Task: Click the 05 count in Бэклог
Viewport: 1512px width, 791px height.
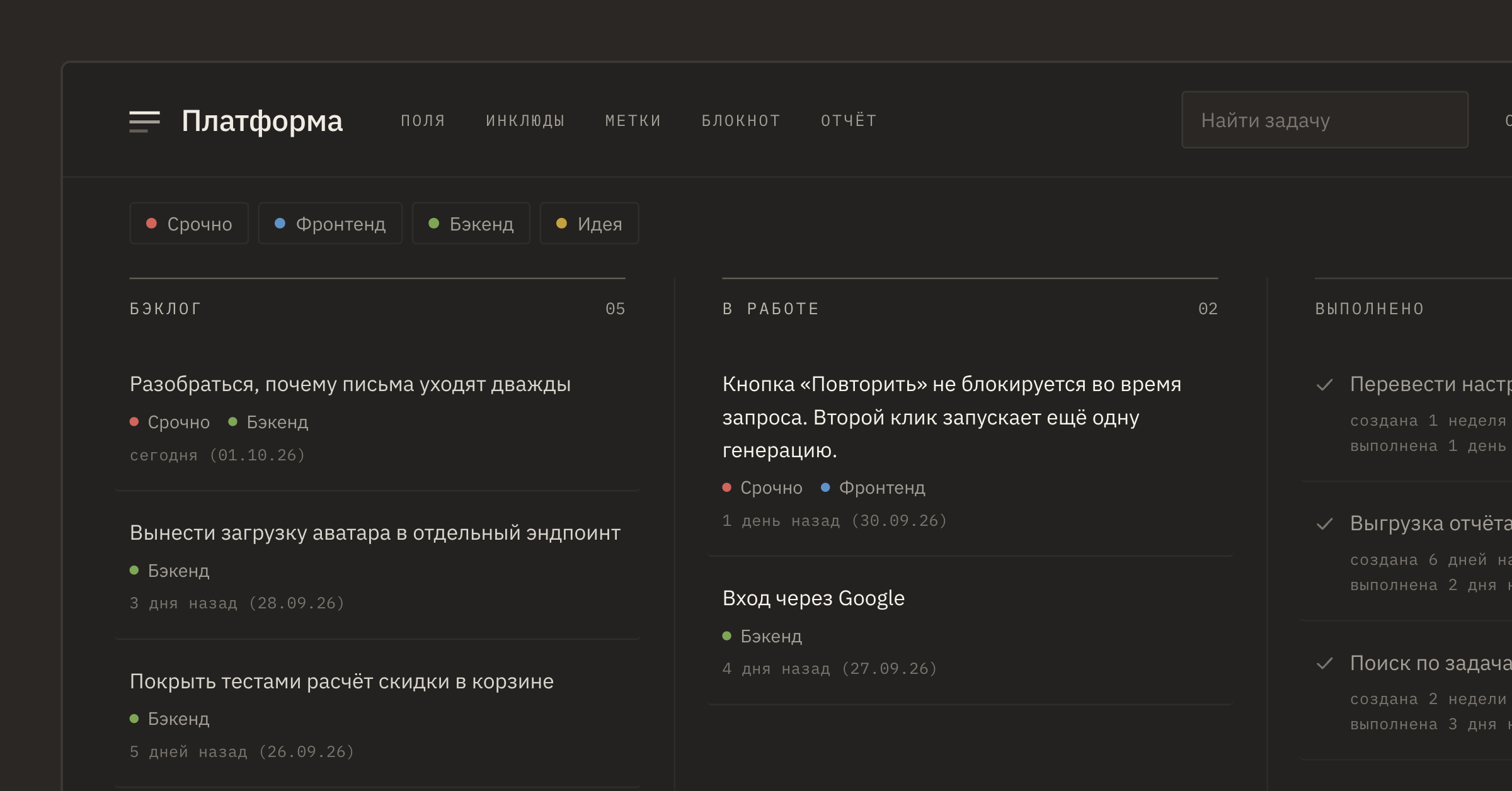Action: 616,309
